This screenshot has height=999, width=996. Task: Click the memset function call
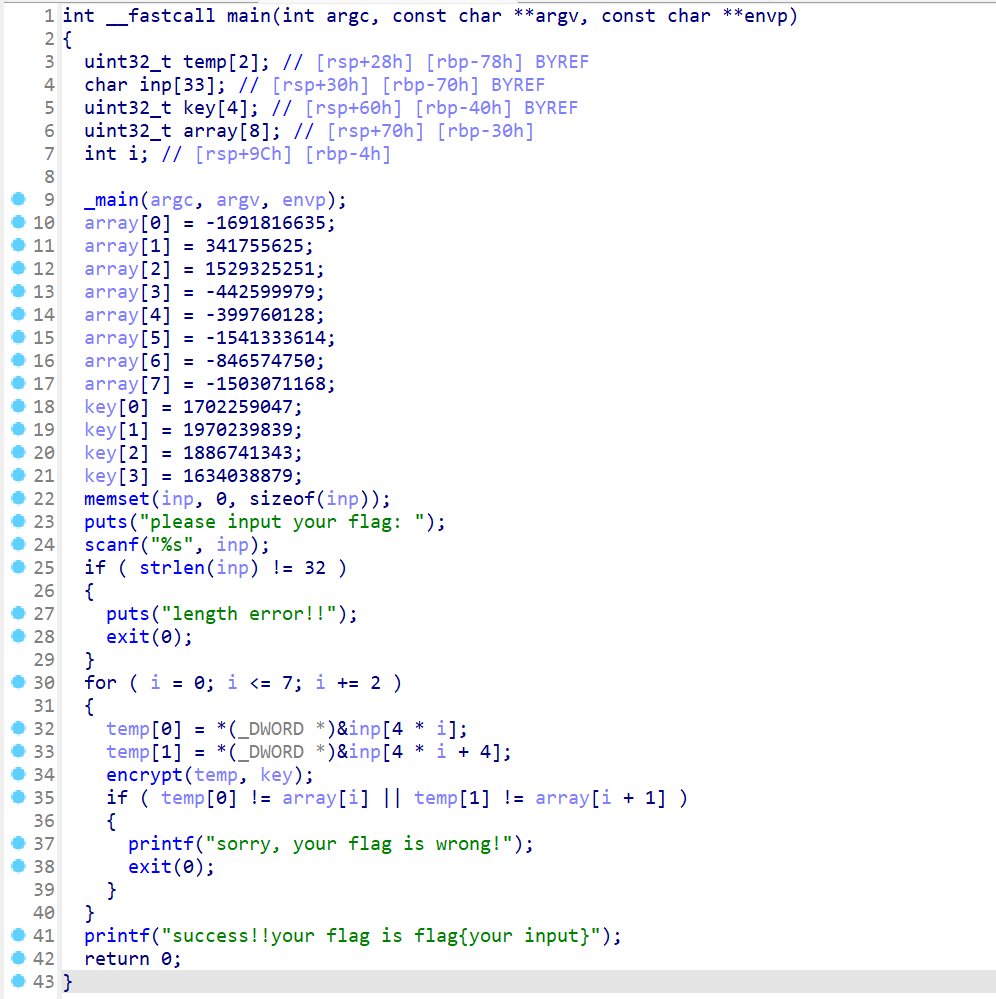(117, 499)
